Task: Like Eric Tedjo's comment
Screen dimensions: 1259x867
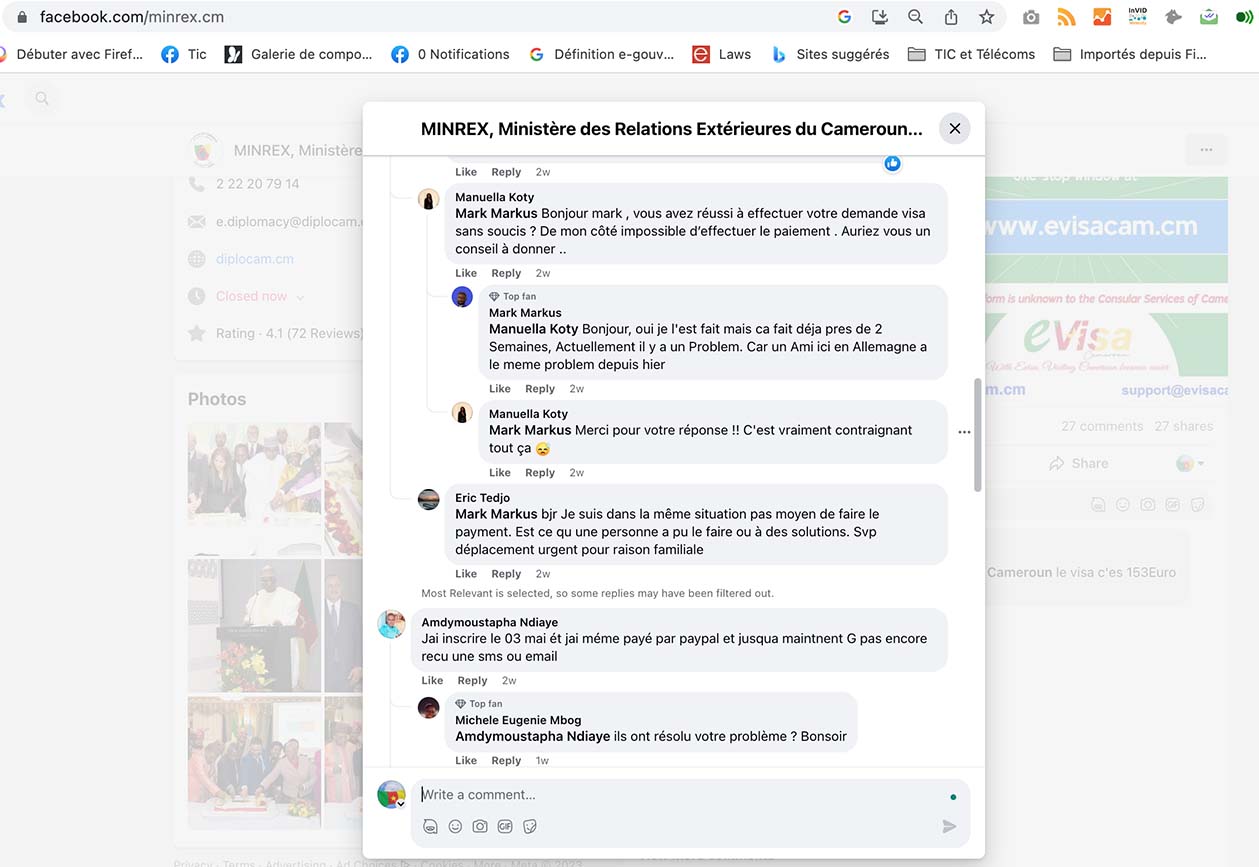Action: coord(466,574)
